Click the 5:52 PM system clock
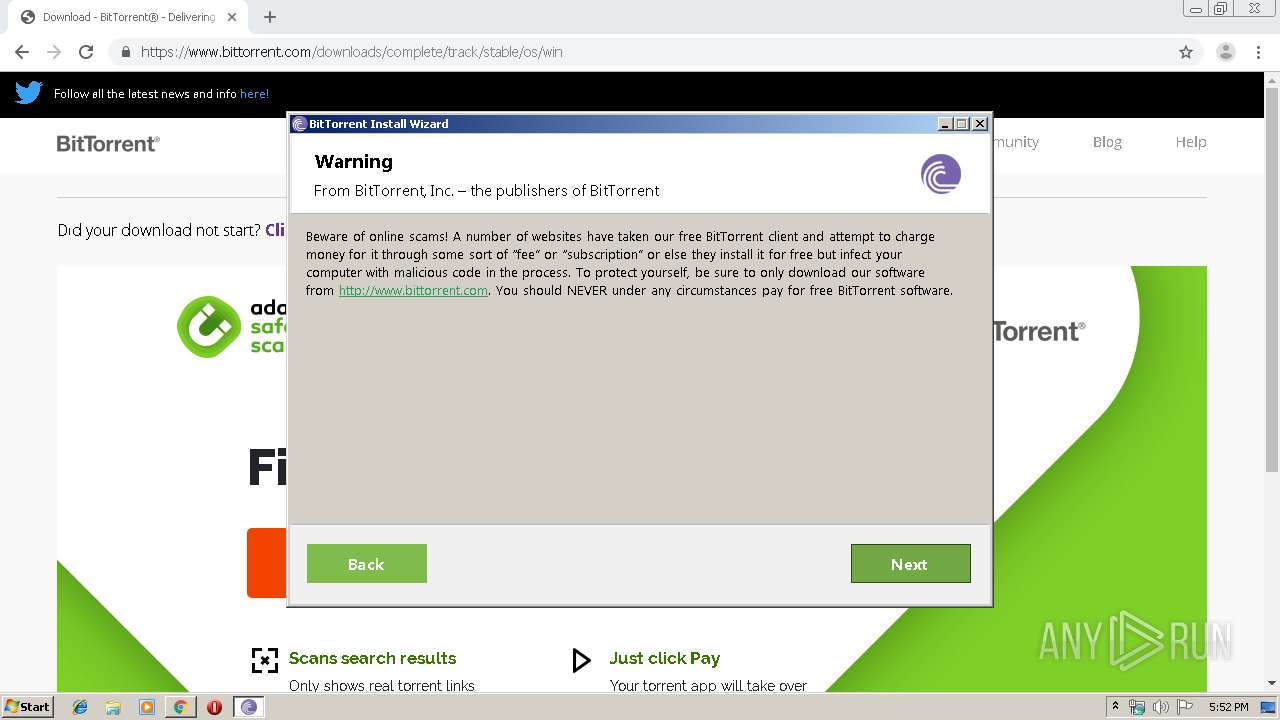Screen dimensions: 1280x720 coord(1228,707)
